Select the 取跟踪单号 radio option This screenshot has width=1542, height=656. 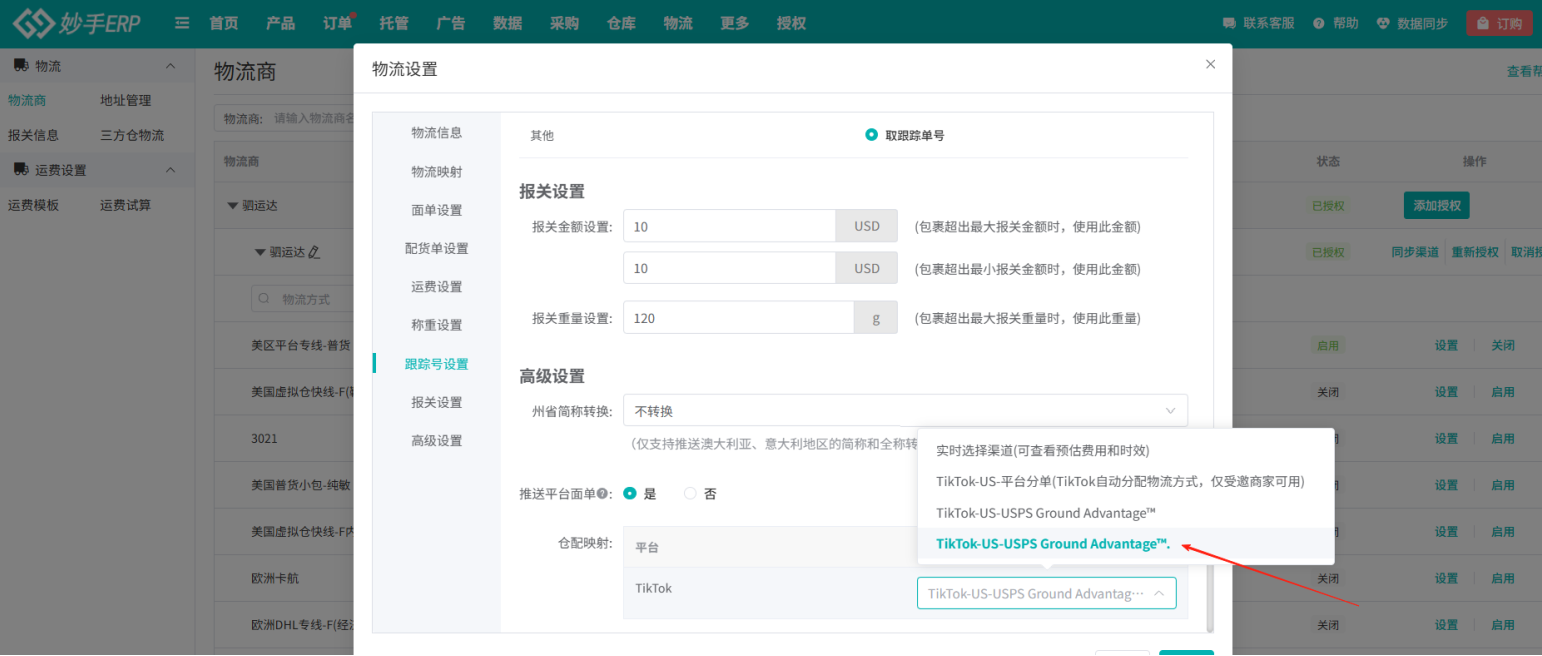click(871, 135)
